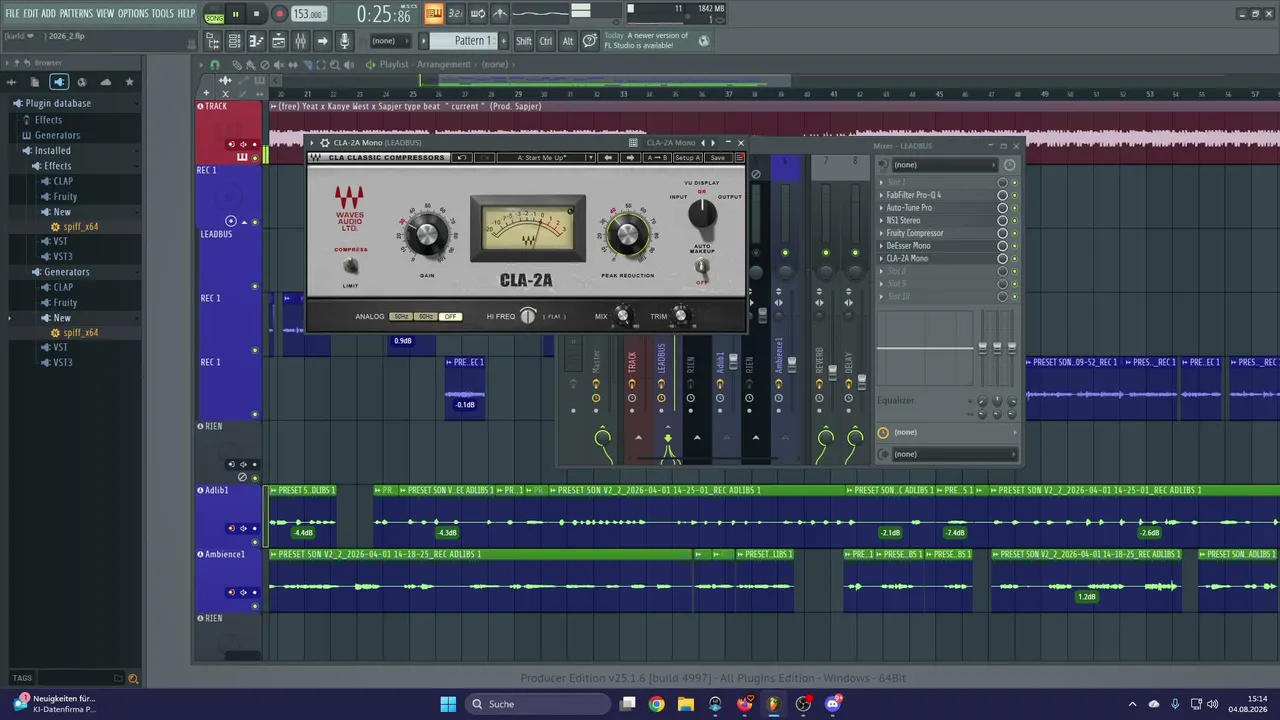This screenshot has width=1280, height=720.
Task: Undo the last change in CLA-2A
Action: tap(462, 158)
